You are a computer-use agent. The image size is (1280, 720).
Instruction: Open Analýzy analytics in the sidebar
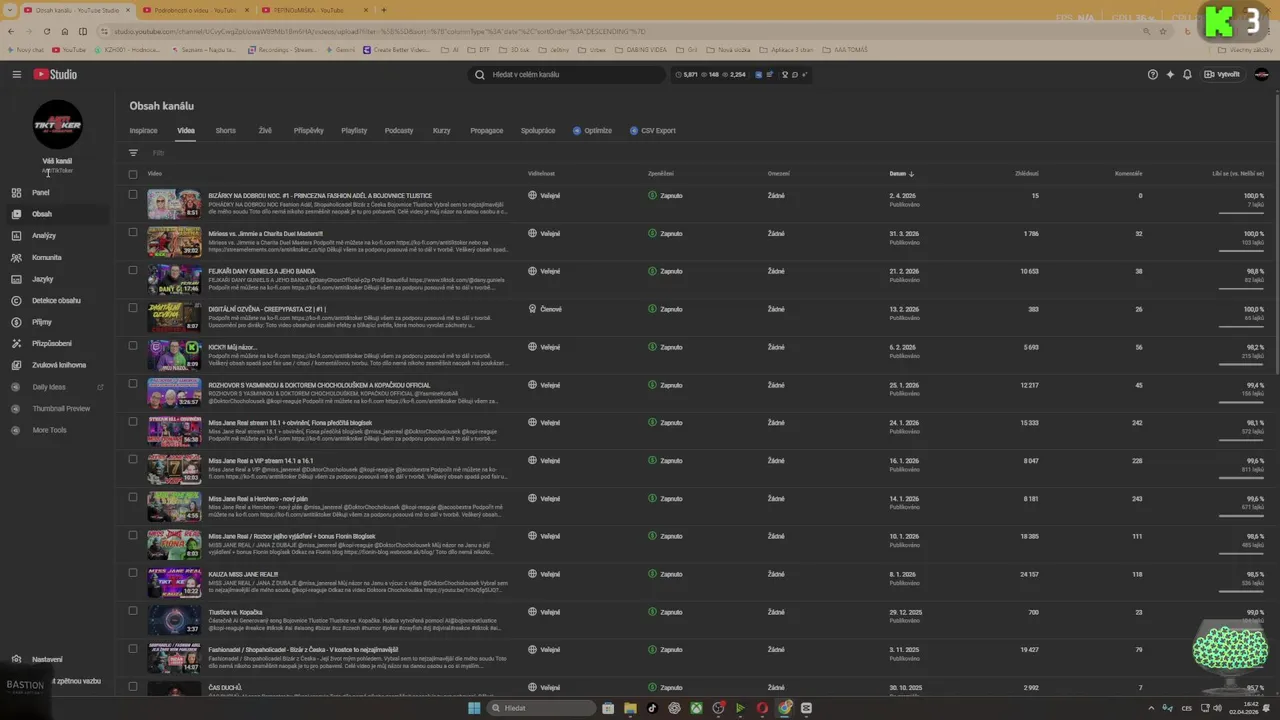(x=44, y=235)
